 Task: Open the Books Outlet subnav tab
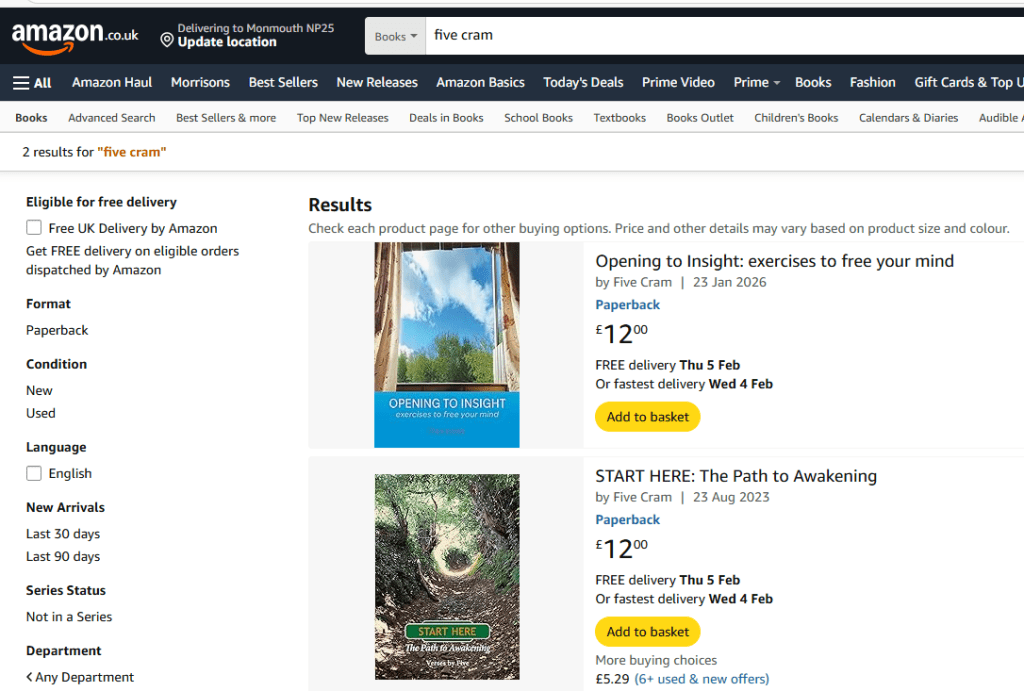pos(700,118)
